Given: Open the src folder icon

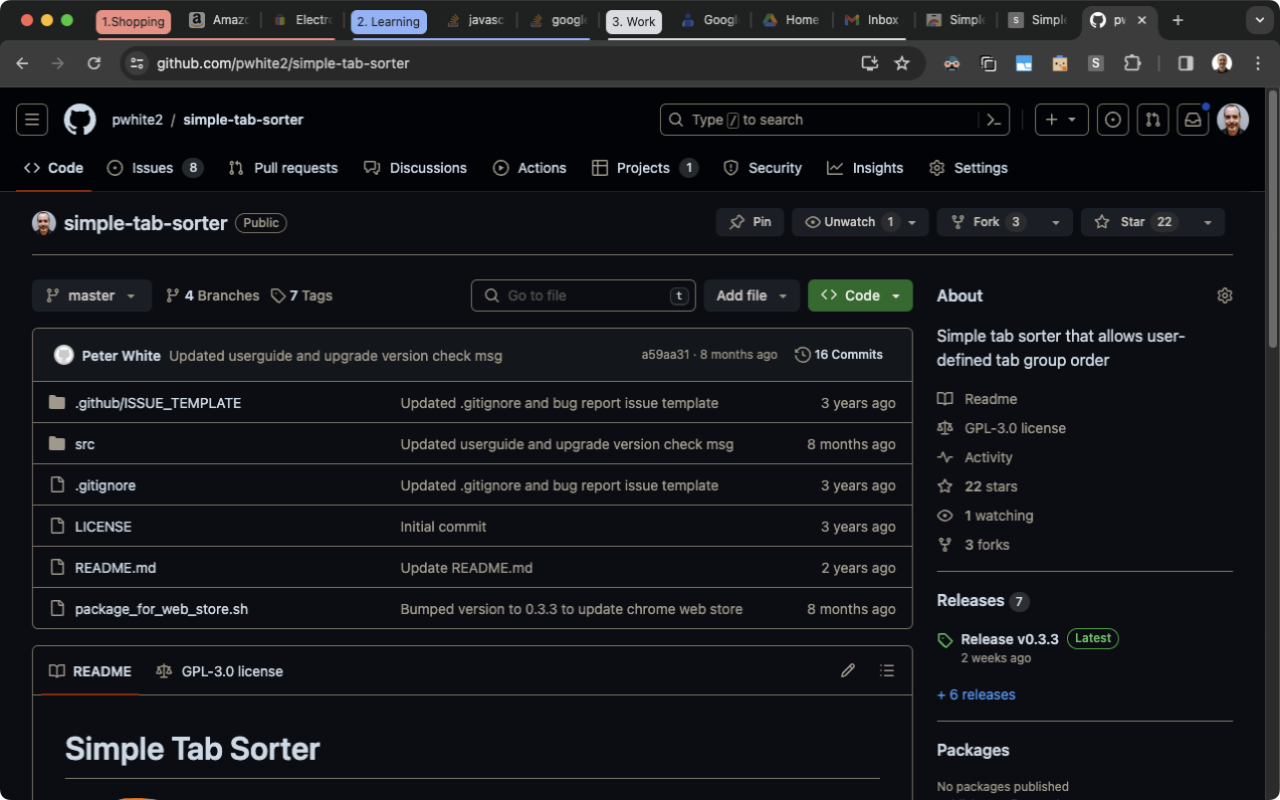Looking at the screenshot, I should pos(57,443).
